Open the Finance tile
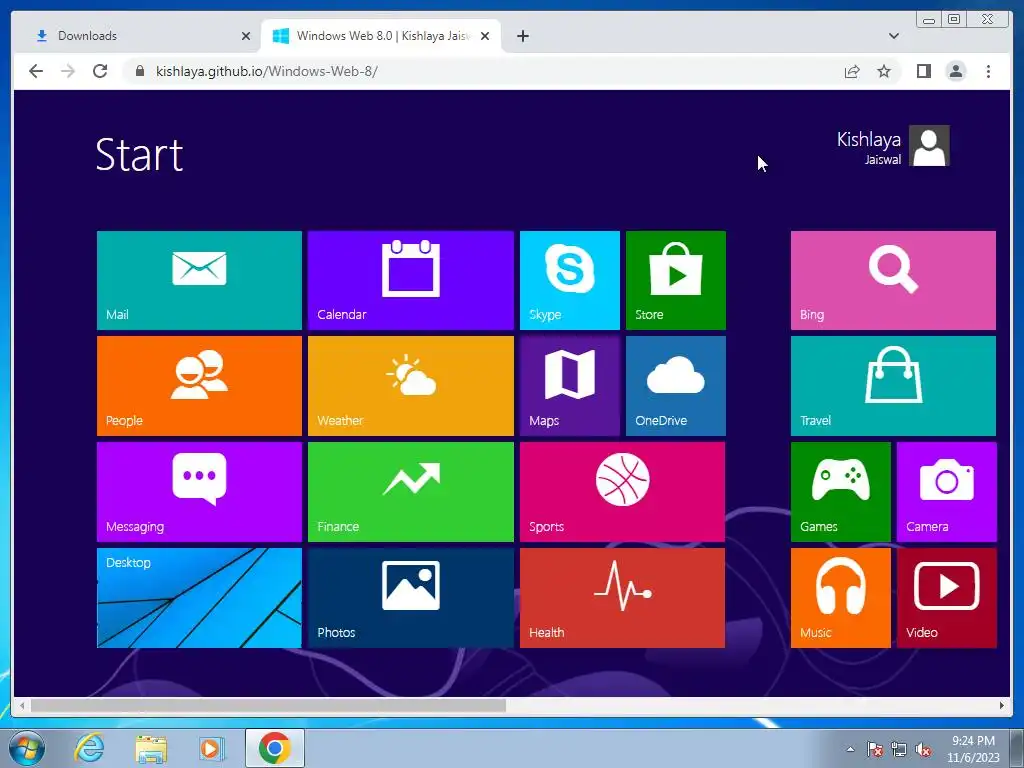1024x768 pixels. pos(411,492)
